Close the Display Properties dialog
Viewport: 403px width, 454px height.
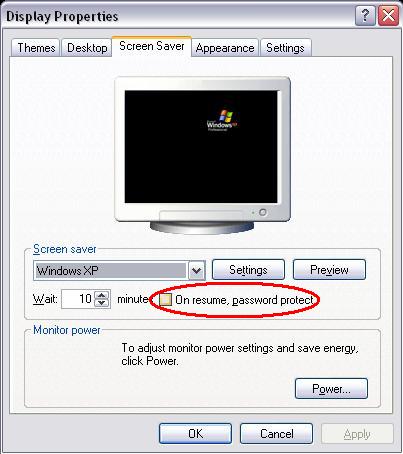point(388,16)
